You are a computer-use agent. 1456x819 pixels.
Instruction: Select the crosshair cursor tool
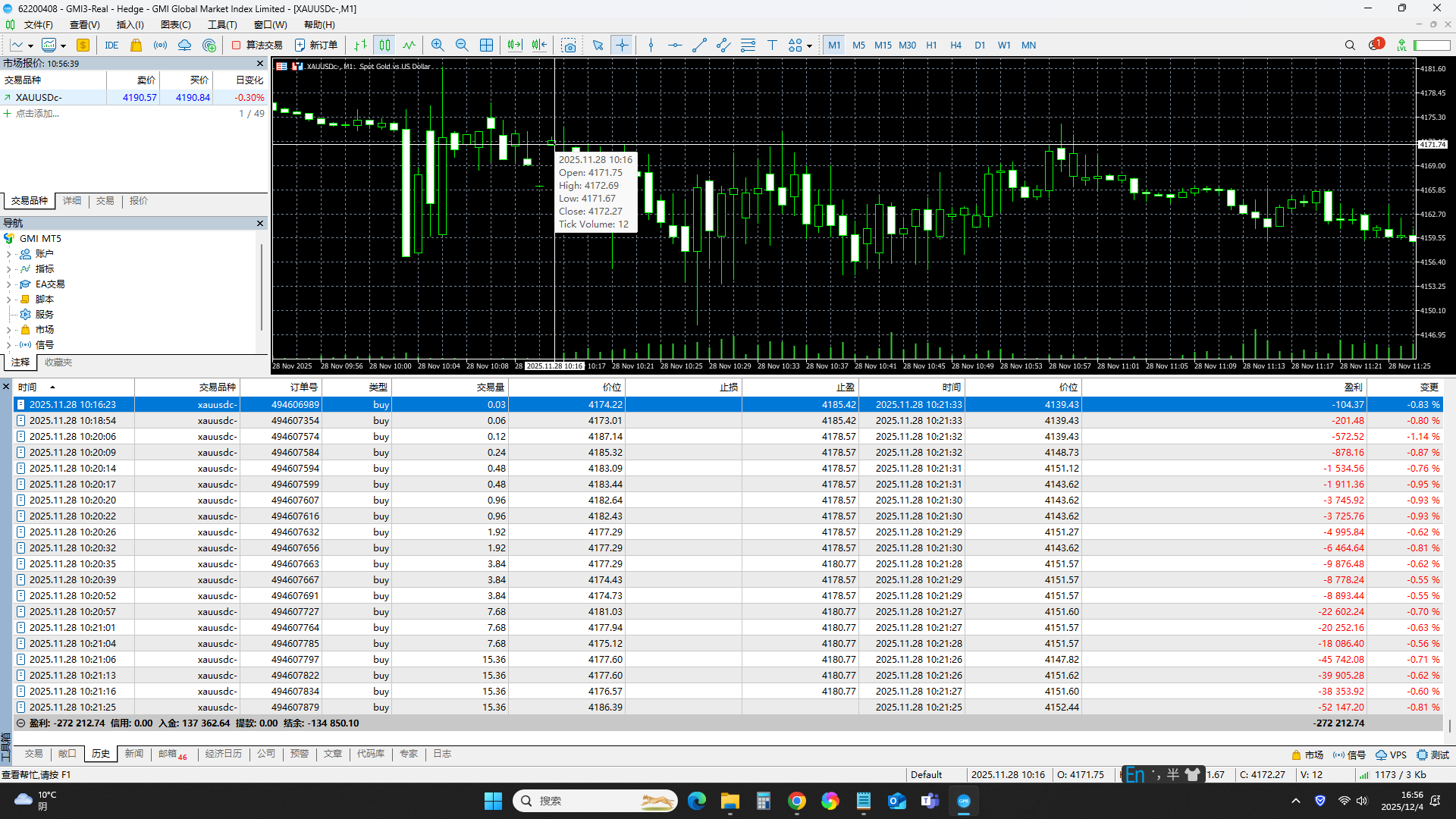(x=622, y=45)
